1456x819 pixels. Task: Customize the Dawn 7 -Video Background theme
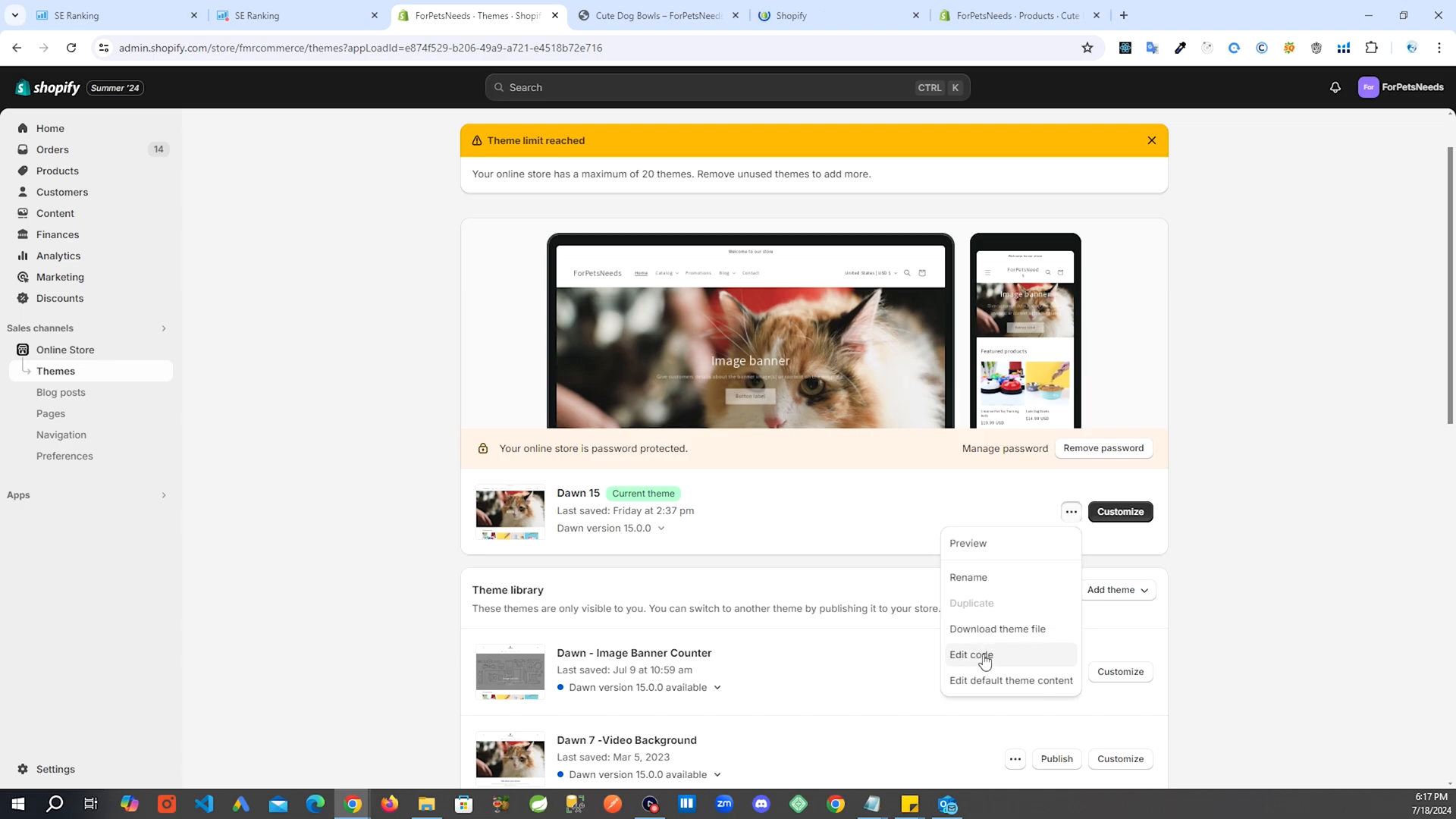point(1120,759)
